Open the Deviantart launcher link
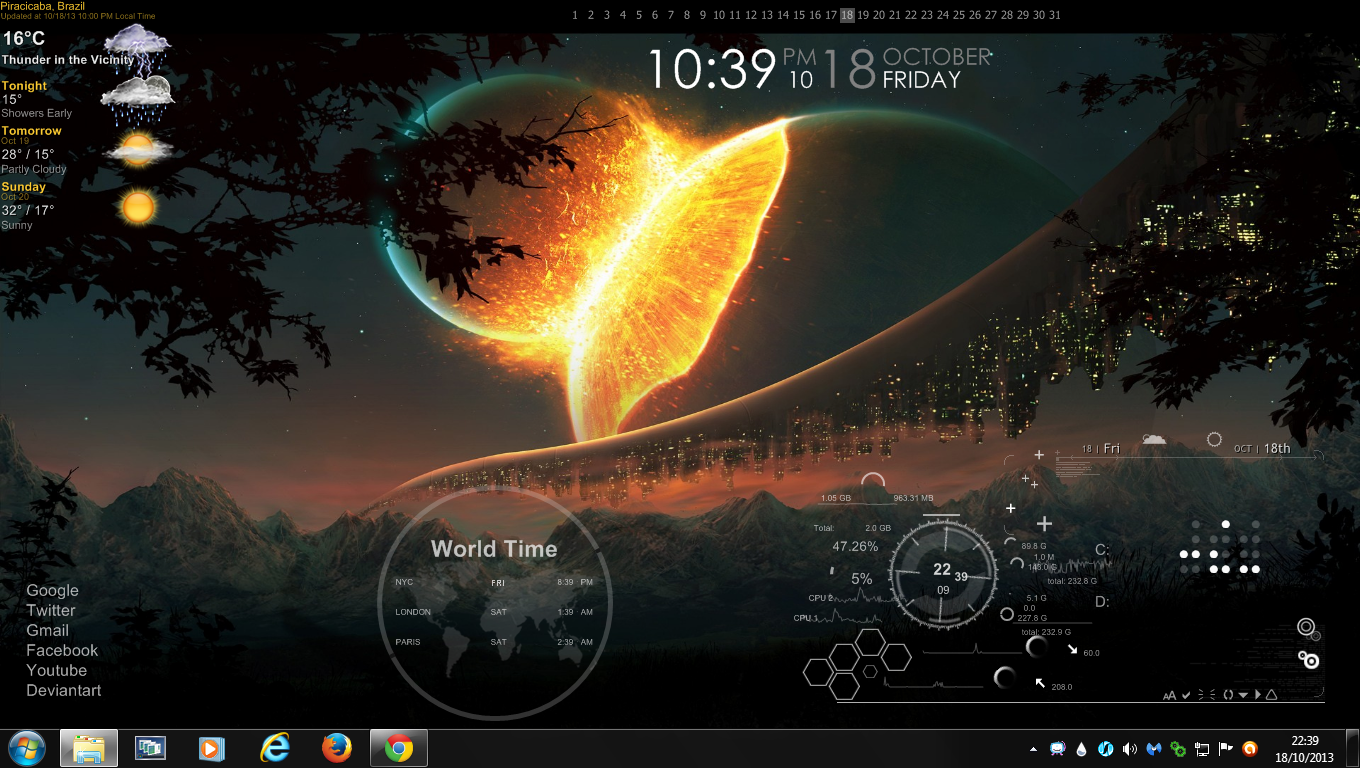Viewport: 1360px width, 768px height. pyautogui.click(x=64, y=690)
